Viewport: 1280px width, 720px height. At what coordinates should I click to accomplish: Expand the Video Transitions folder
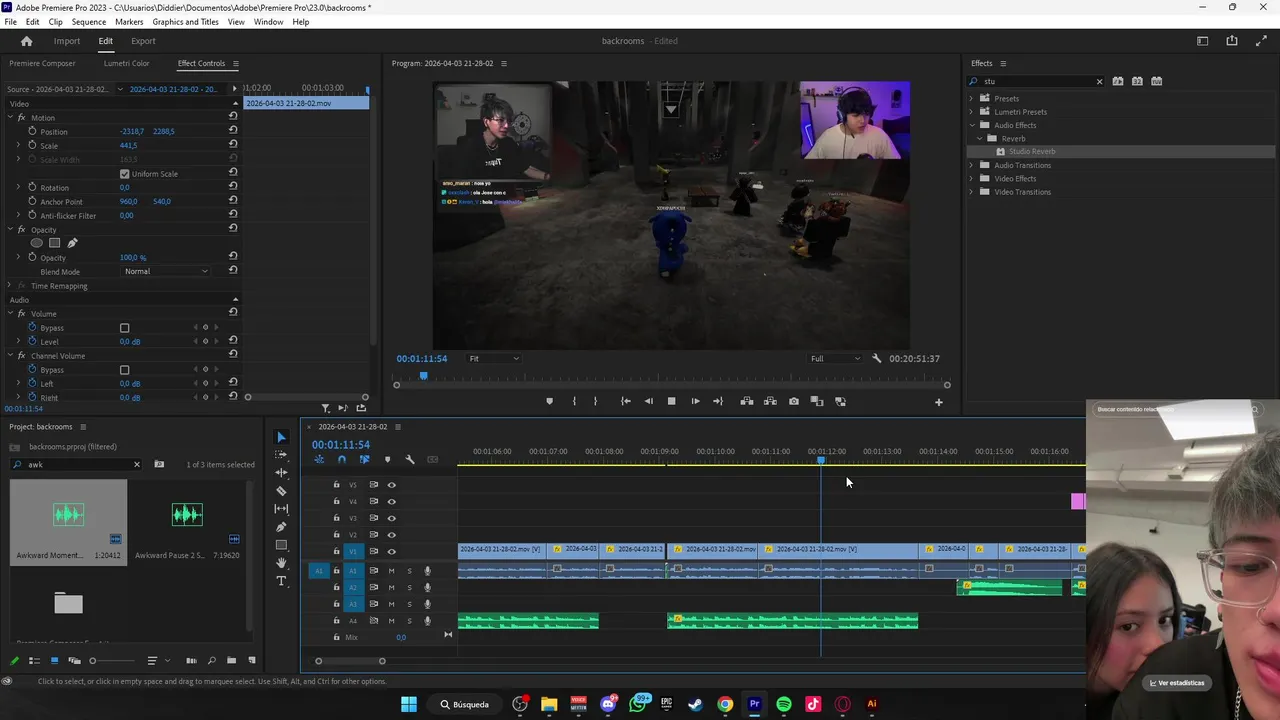pos(971,192)
